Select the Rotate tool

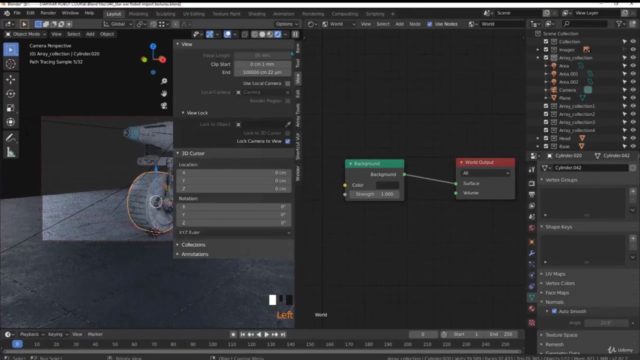click(11, 93)
